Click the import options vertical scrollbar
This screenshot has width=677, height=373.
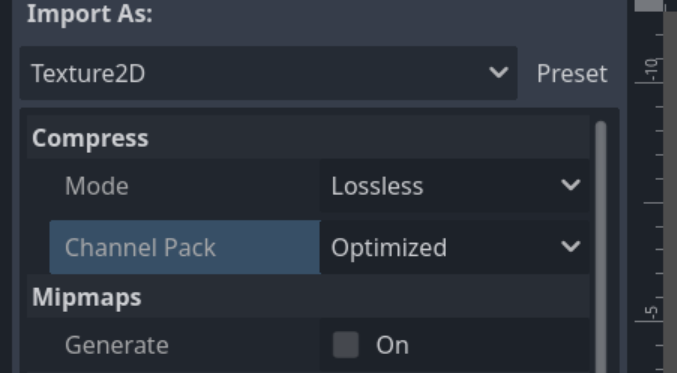click(601, 246)
